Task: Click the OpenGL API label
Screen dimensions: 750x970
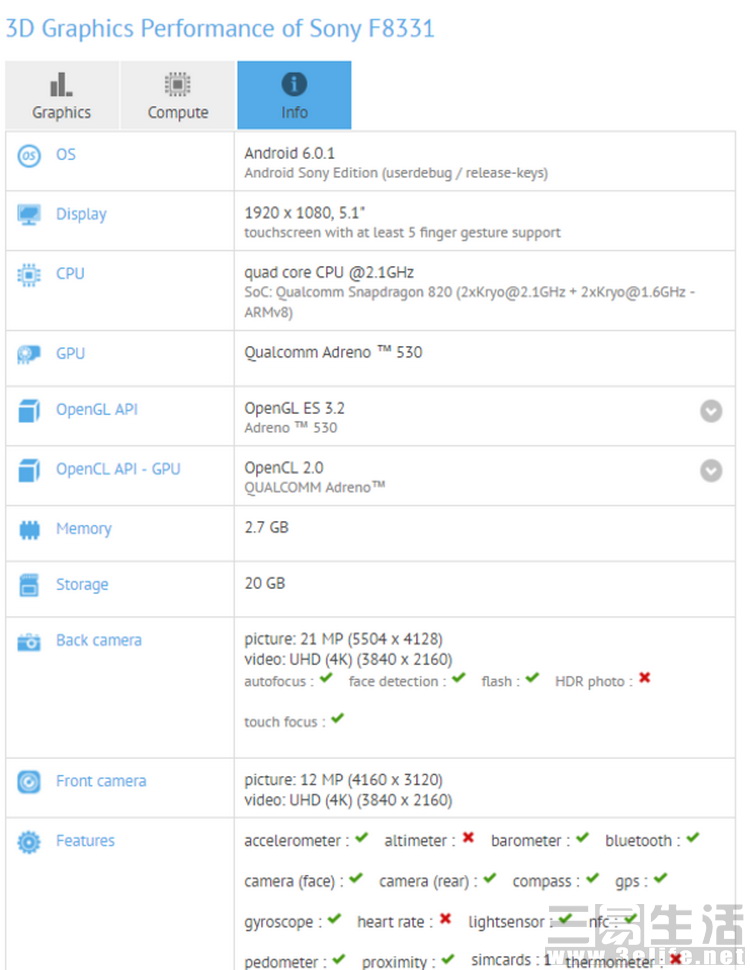Action: (97, 410)
